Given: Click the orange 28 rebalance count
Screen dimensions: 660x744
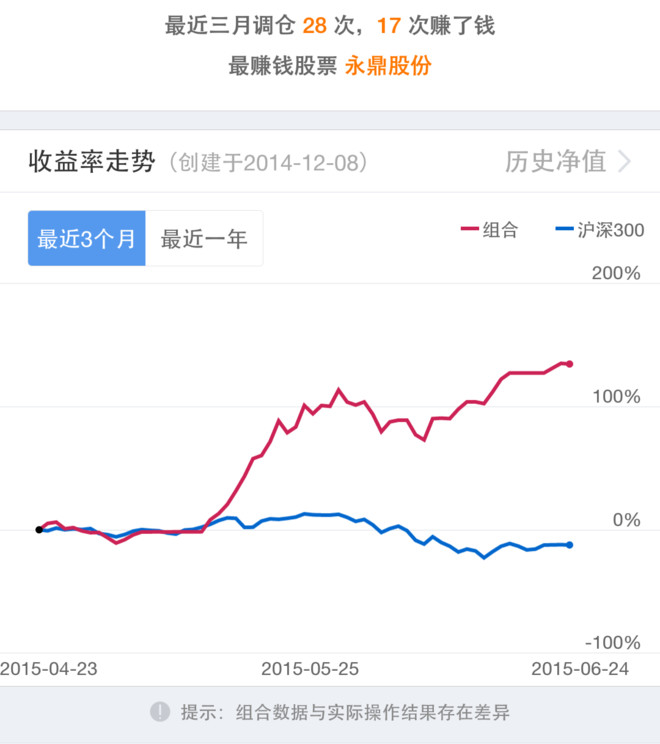Looking at the screenshot, I should click(x=315, y=26).
